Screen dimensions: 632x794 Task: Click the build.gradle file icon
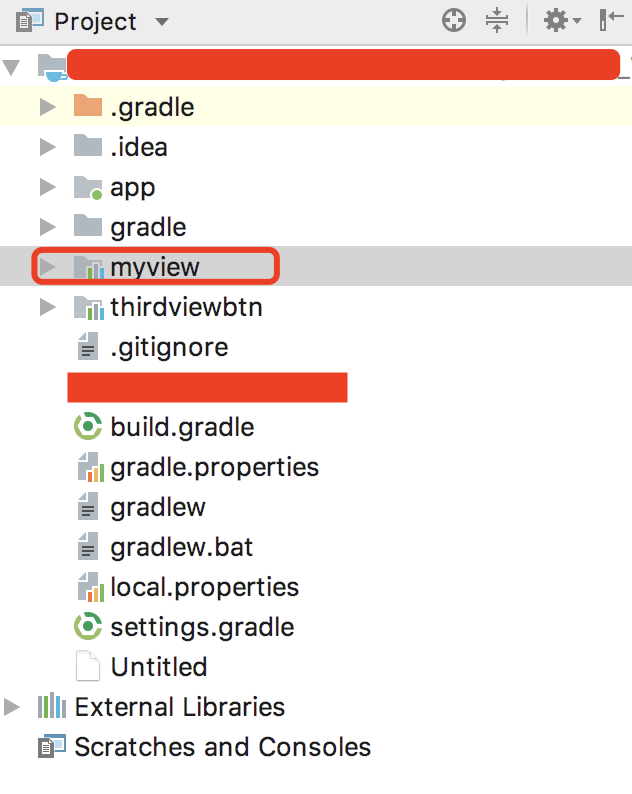[x=89, y=427]
